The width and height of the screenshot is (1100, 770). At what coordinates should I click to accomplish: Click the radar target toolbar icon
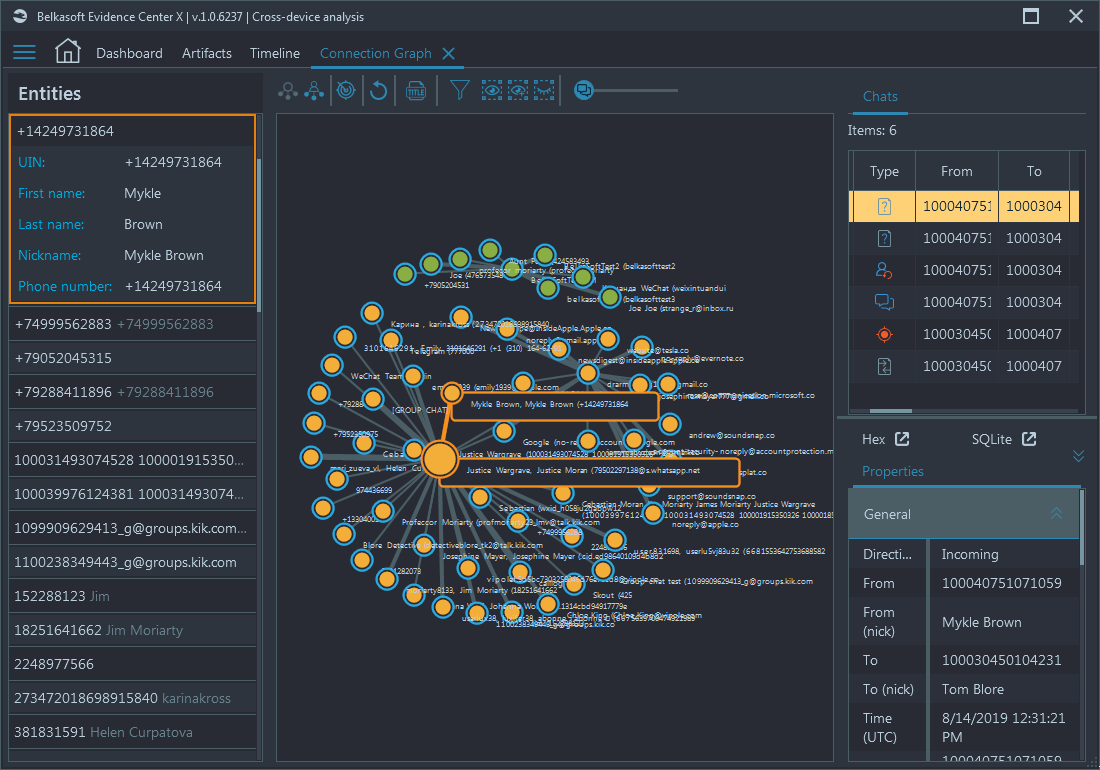coord(346,90)
